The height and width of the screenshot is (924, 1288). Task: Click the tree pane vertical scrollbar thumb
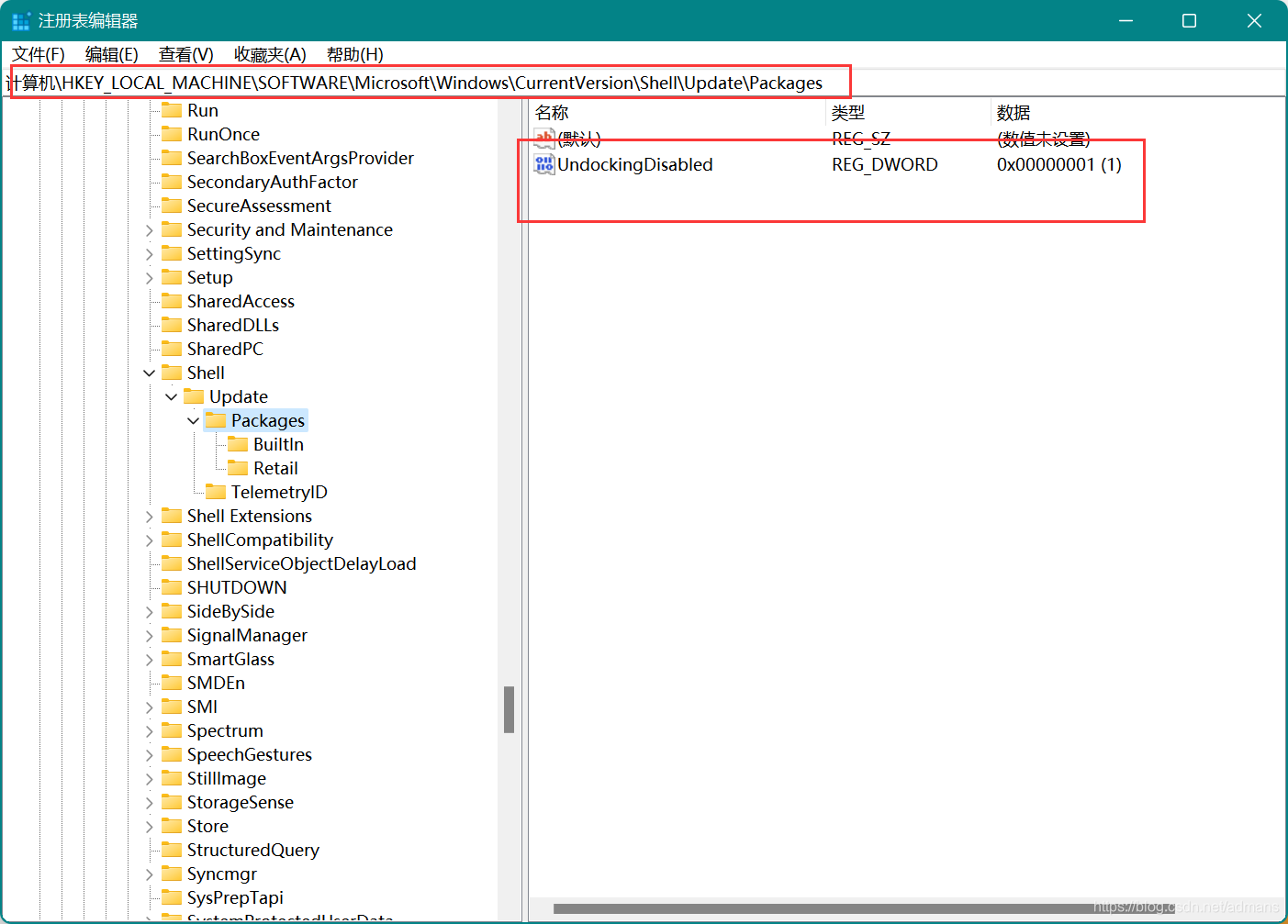(509, 709)
